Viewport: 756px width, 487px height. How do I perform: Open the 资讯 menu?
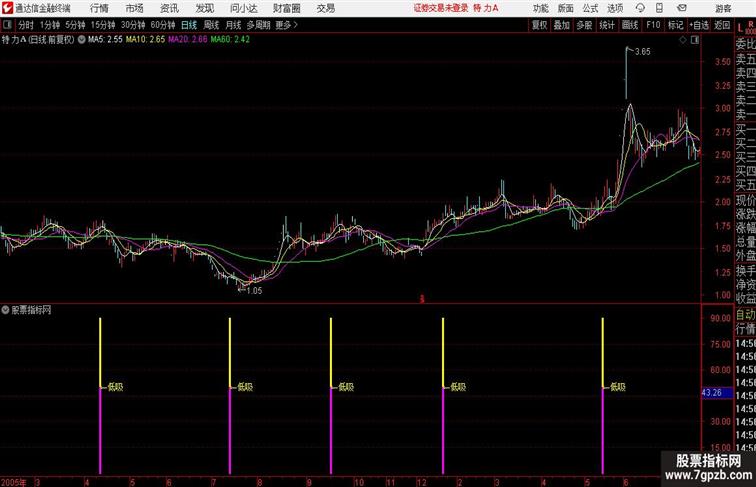(x=169, y=8)
